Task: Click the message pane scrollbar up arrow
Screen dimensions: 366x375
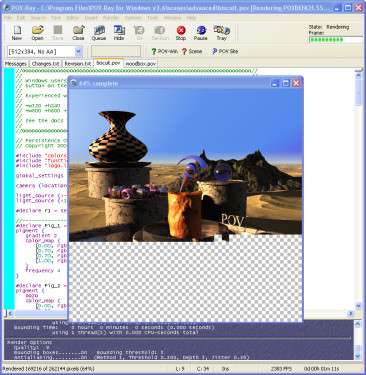Action: click(357, 324)
